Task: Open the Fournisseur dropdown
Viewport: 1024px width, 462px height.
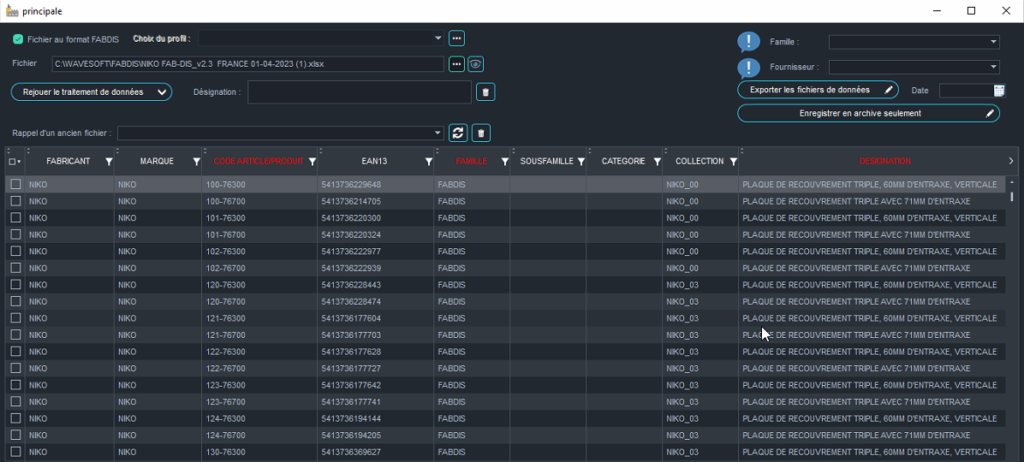Action: coord(993,67)
